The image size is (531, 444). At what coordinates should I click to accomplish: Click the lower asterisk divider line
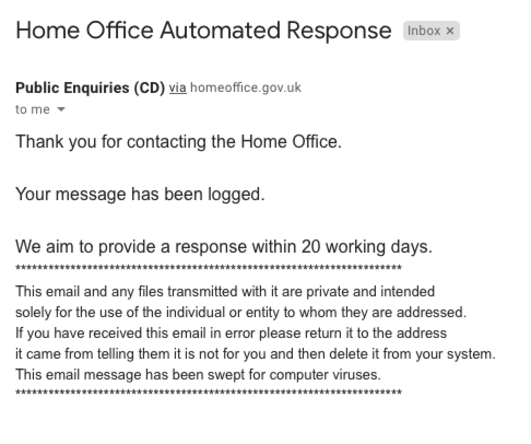coord(209,393)
